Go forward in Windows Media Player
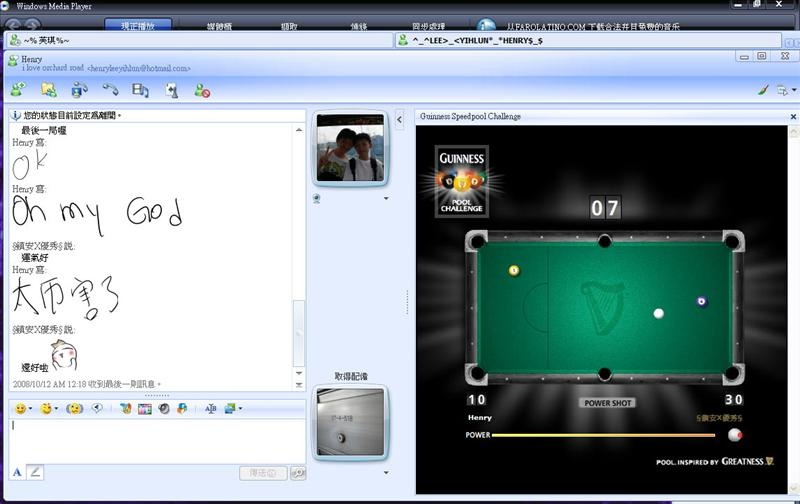 point(32,24)
